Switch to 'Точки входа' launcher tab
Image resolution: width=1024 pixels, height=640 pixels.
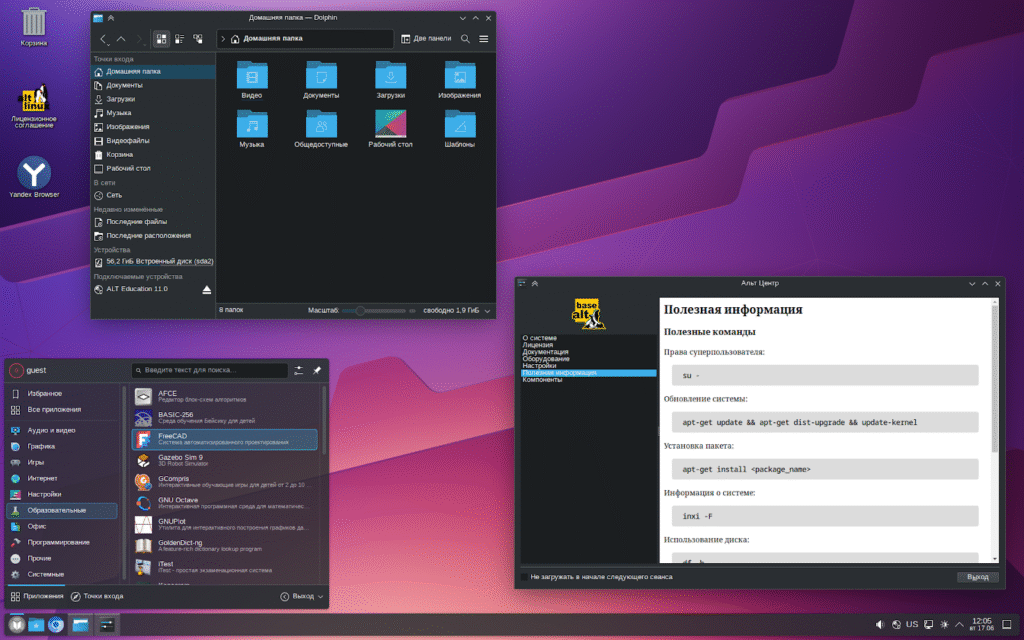coord(97,596)
